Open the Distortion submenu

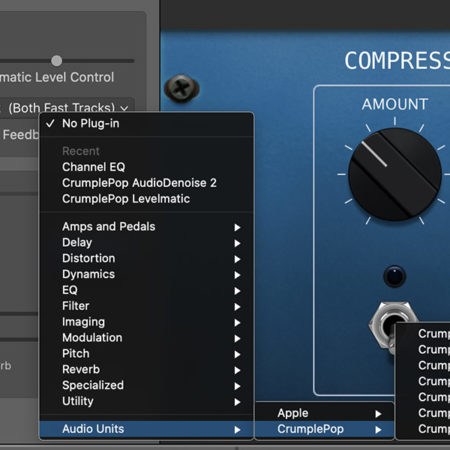(x=146, y=259)
